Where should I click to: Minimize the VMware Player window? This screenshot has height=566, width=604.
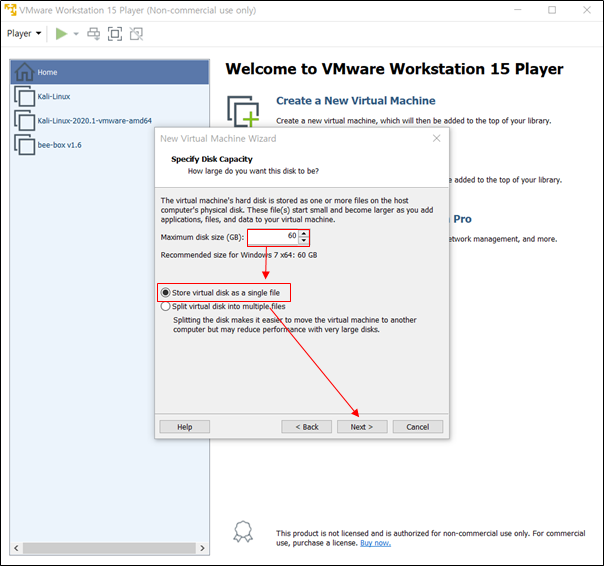(x=517, y=10)
